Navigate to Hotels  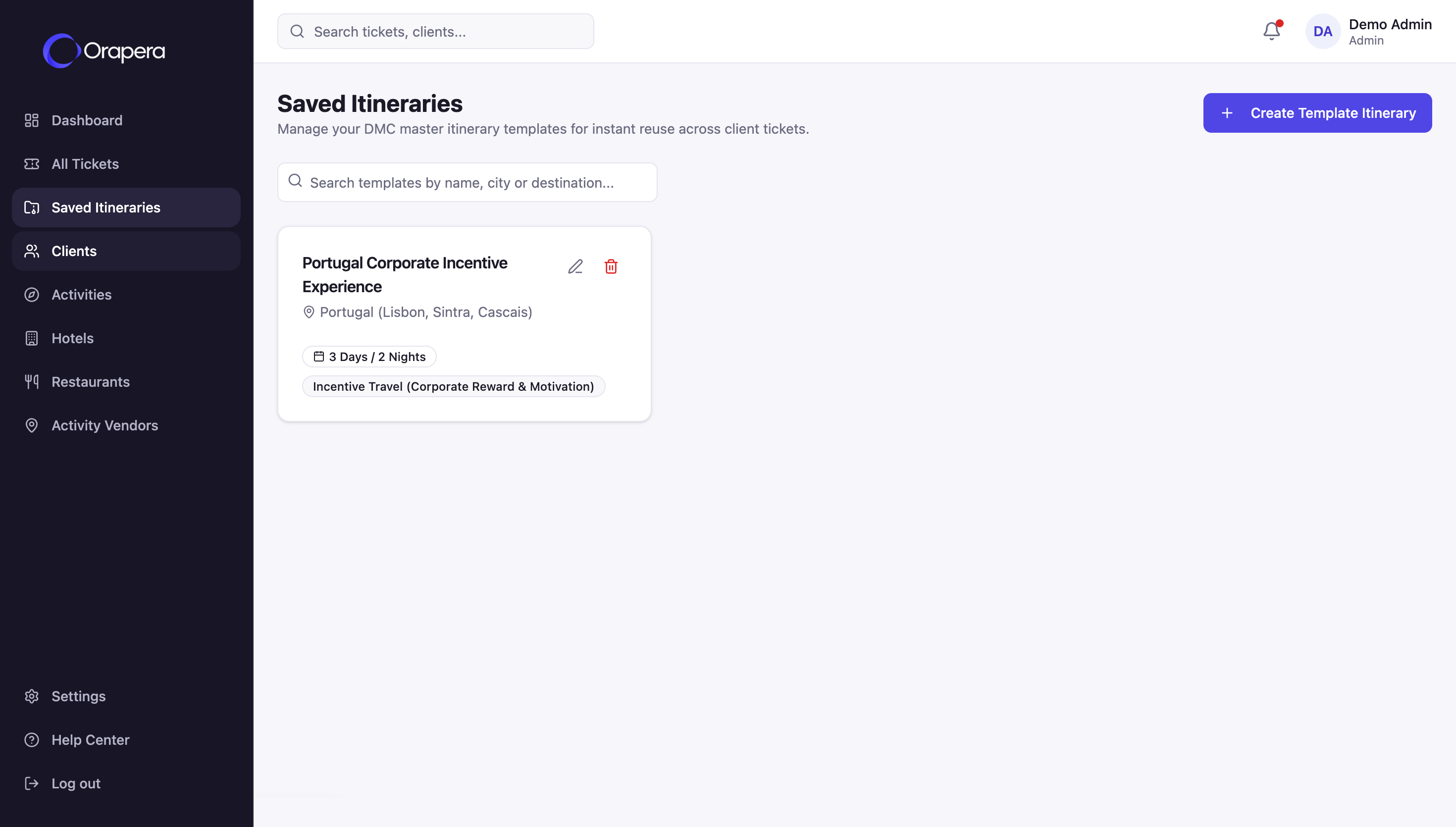pyautogui.click(x=126, y=338)
